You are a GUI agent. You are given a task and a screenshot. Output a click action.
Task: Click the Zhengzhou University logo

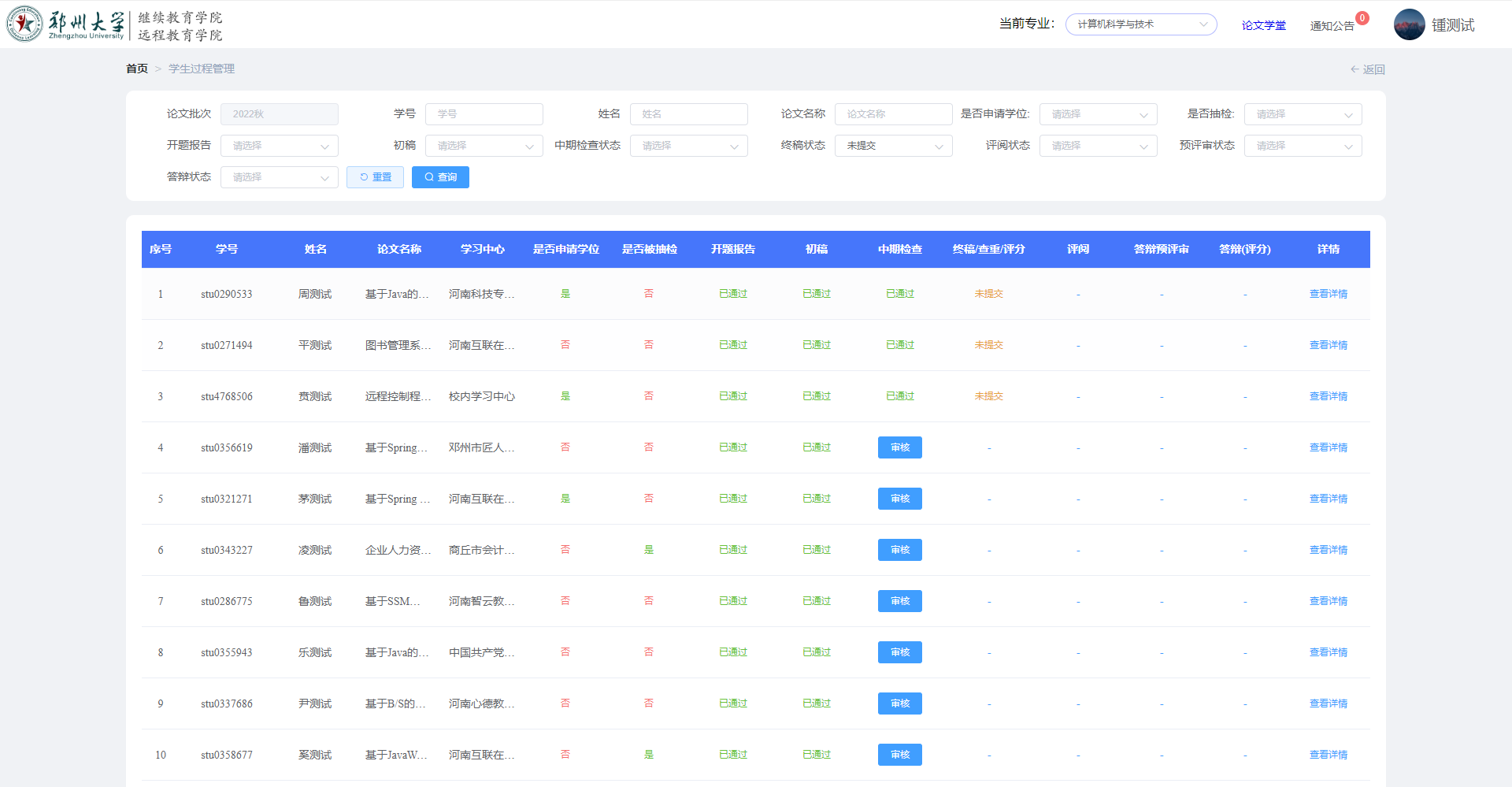point(114,24)
